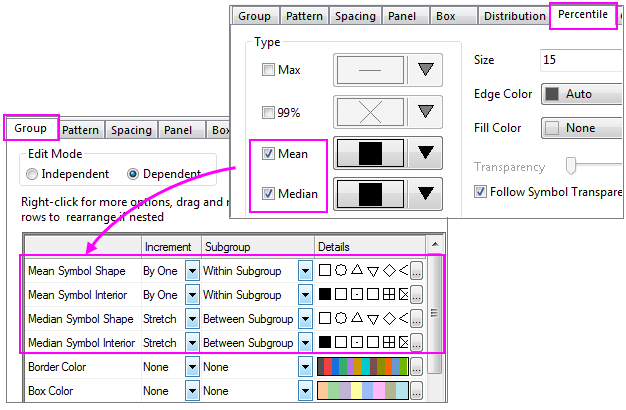Viewport: 626px width, 410px height.
Task: Click ellipsis button for Median Symbol Shape details
Action: coord(417,319)
